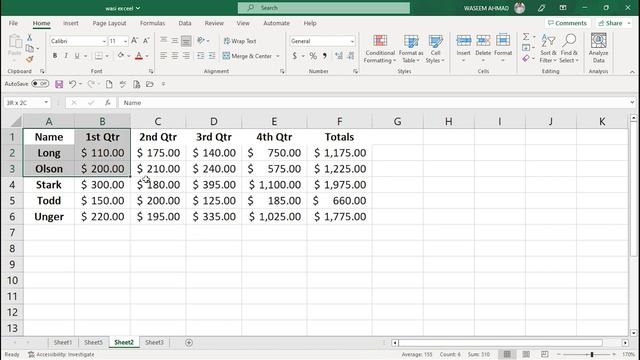Click in the Search box
Screen dimensions: 640x360
pos(324,8)
